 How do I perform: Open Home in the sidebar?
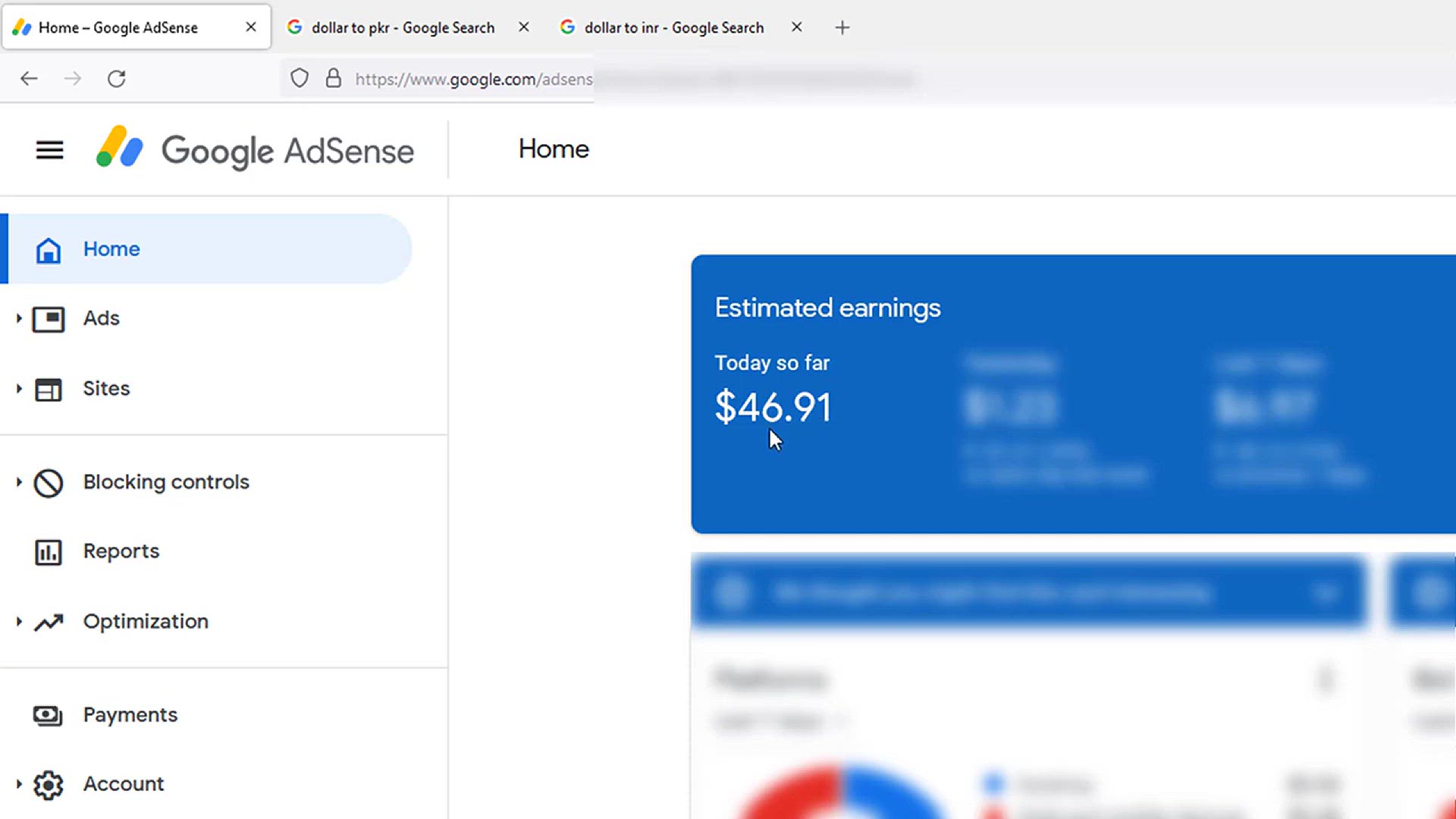click(206, 249)
